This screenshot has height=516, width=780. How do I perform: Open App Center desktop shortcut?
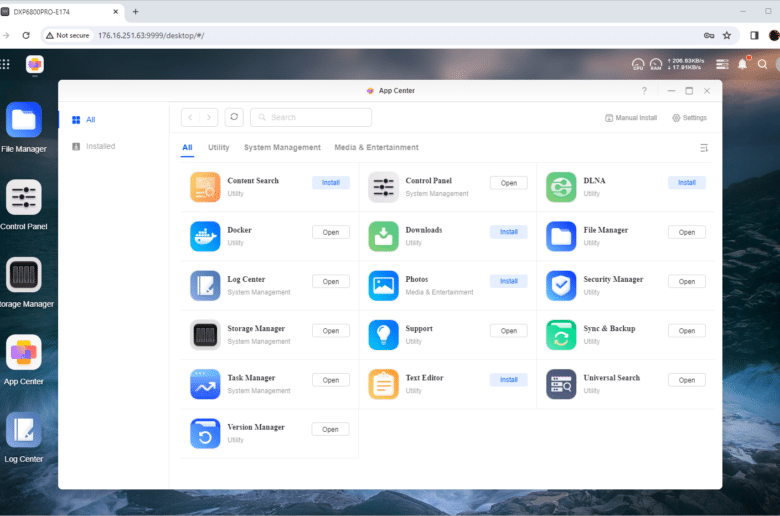click(23, 352)
